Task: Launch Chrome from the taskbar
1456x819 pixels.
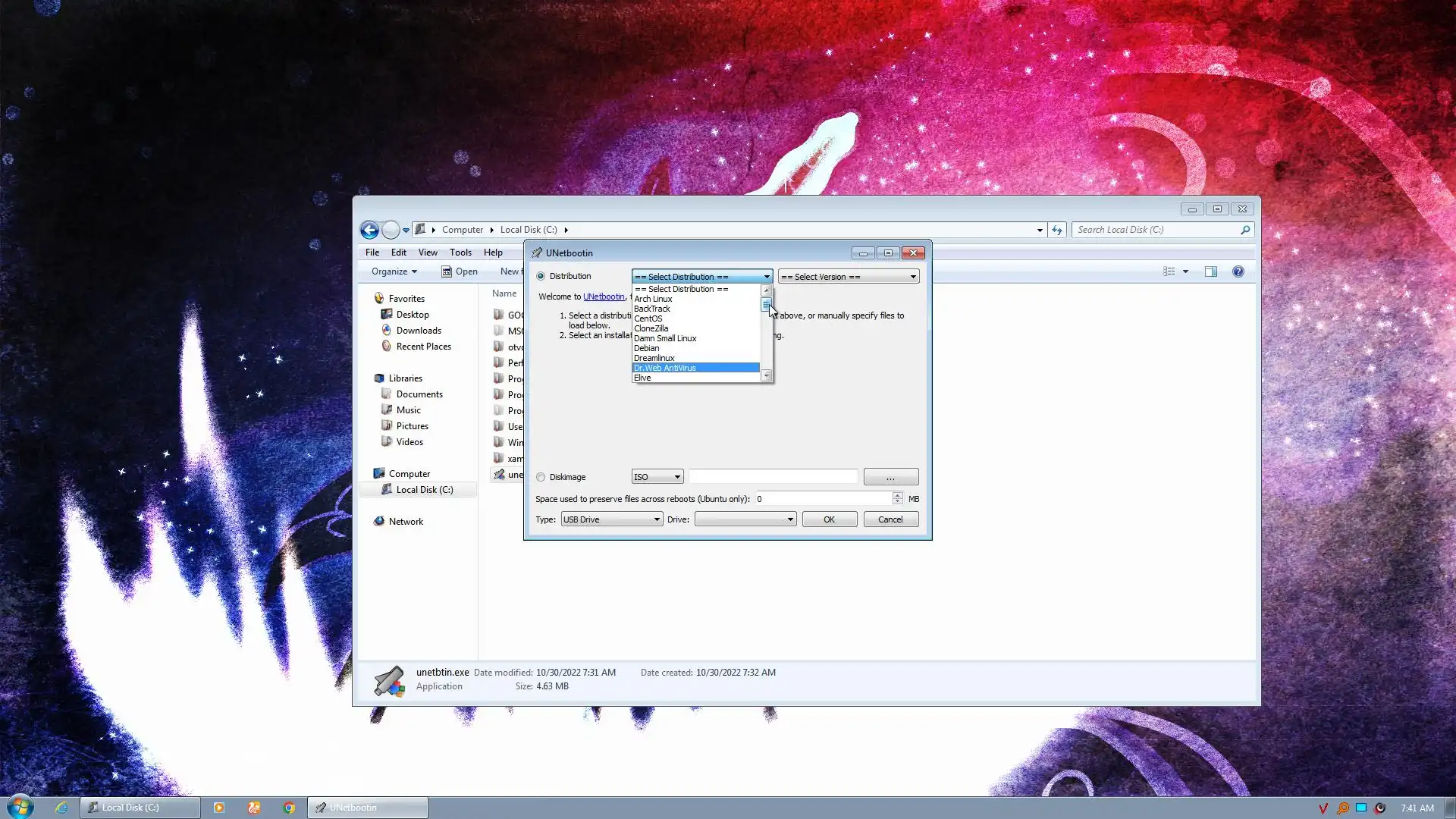Action: [x=289, y=808]
